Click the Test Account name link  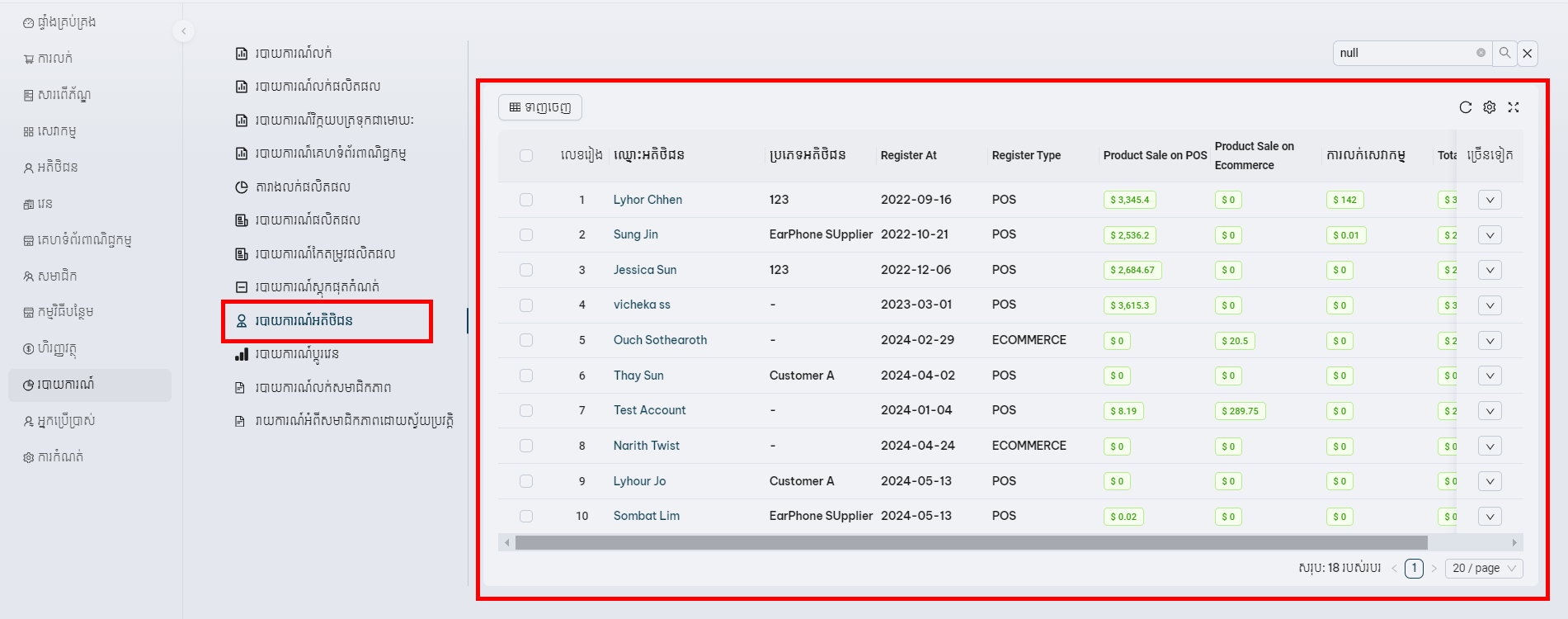(x=649, y=410)
